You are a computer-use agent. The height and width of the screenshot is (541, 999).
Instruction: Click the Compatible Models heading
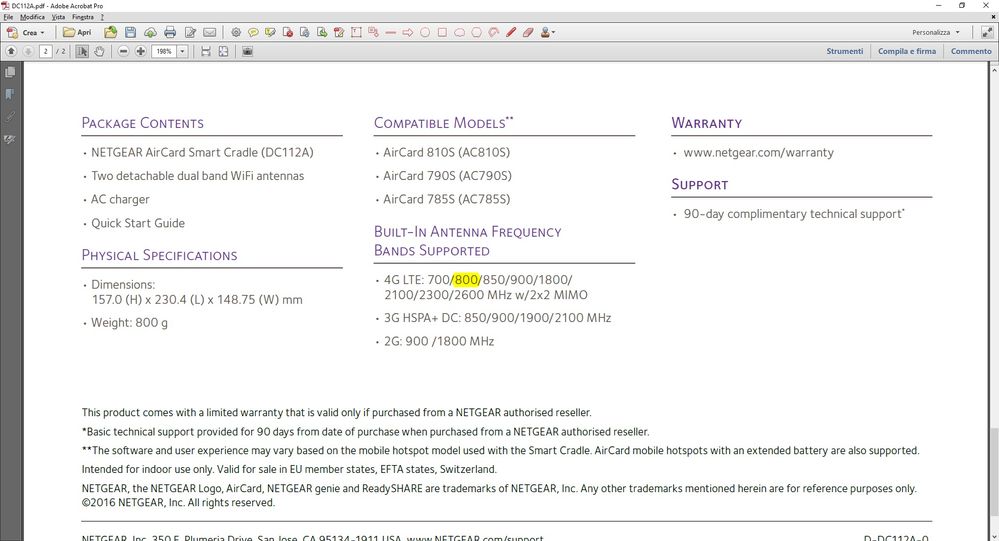tap(443, 123)
